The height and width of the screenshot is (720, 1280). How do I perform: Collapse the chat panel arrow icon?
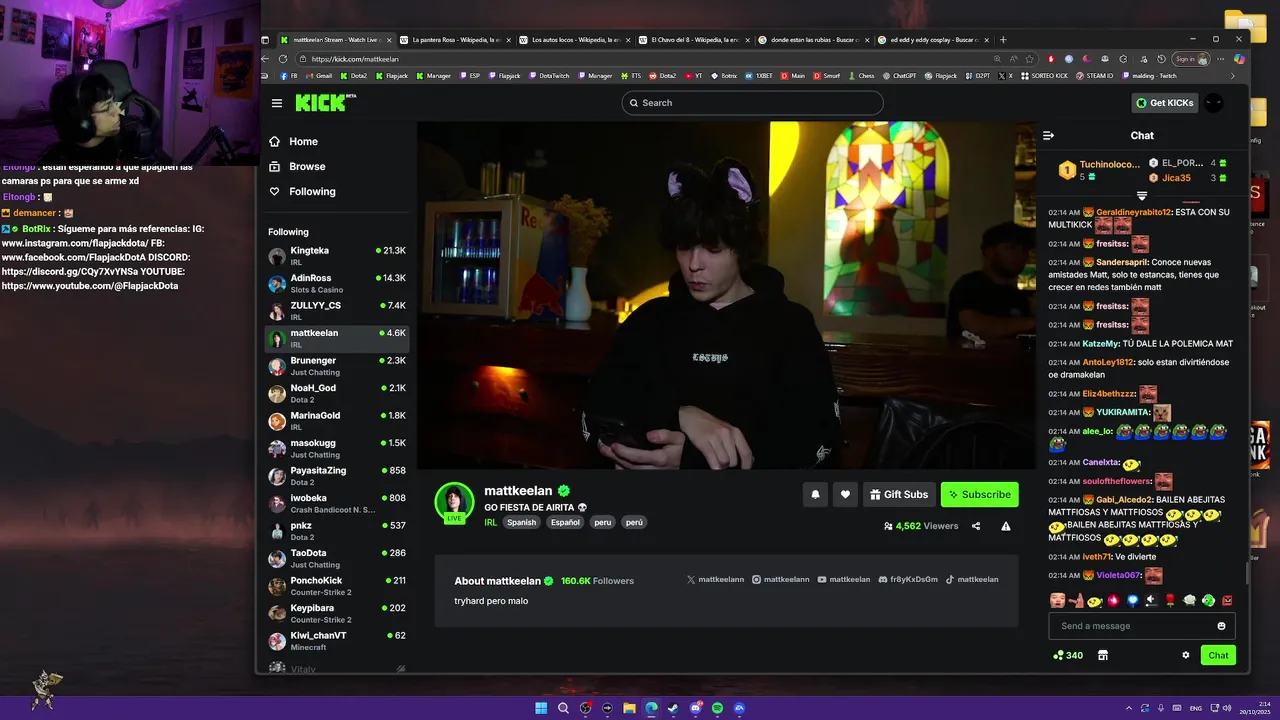(1048, 135)
